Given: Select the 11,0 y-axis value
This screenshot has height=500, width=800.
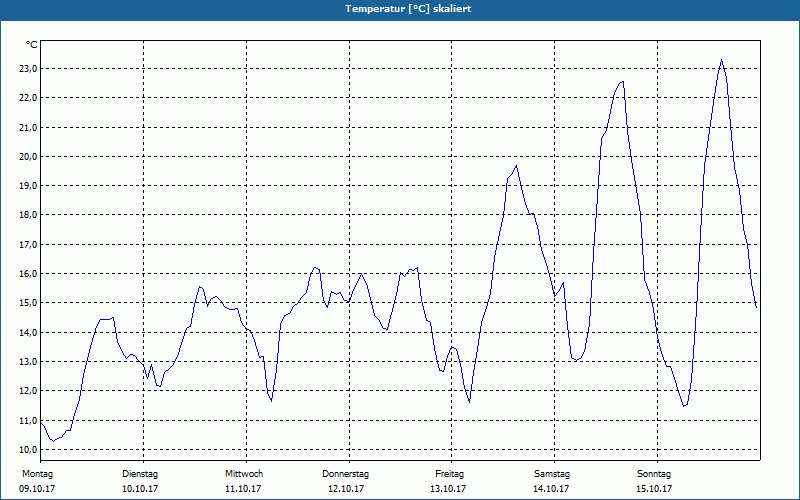Looking at the screenshot, I should [x=28, y=421].
